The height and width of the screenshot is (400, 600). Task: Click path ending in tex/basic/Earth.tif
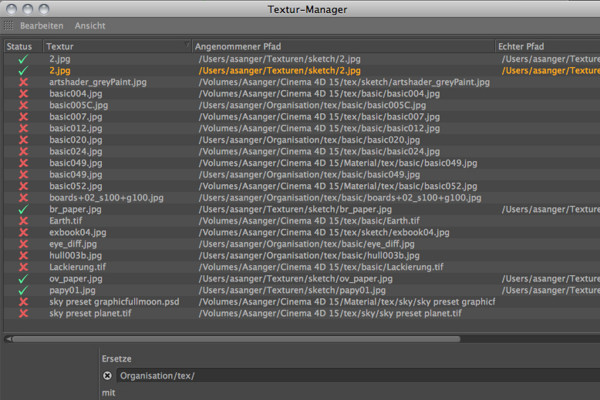309,221
